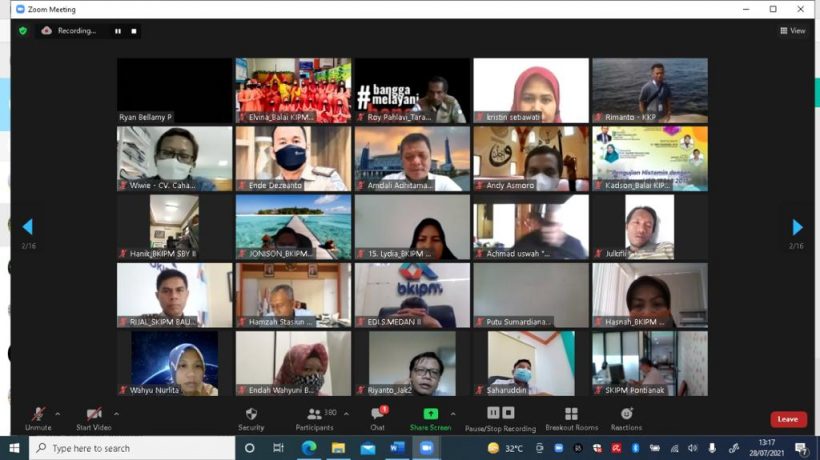The height and width of the screenshot is (460, 820).
Task: Open the Participants panel
Action: coord(314,419)
